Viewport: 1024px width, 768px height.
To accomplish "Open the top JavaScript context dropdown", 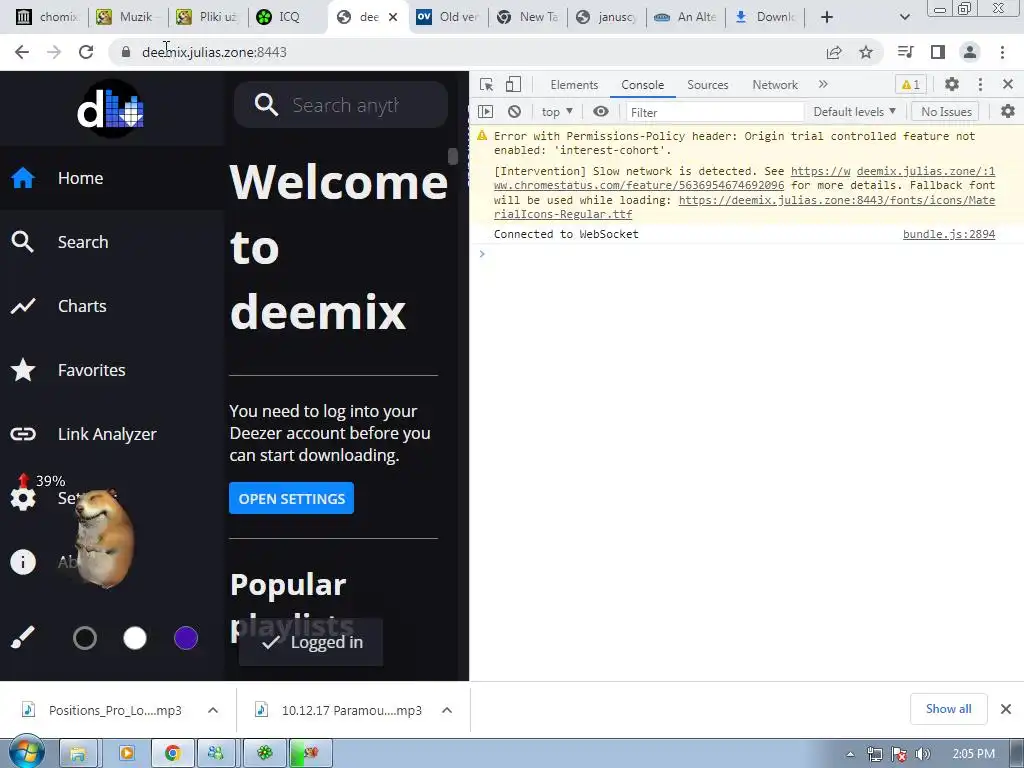I will [557, 112].
